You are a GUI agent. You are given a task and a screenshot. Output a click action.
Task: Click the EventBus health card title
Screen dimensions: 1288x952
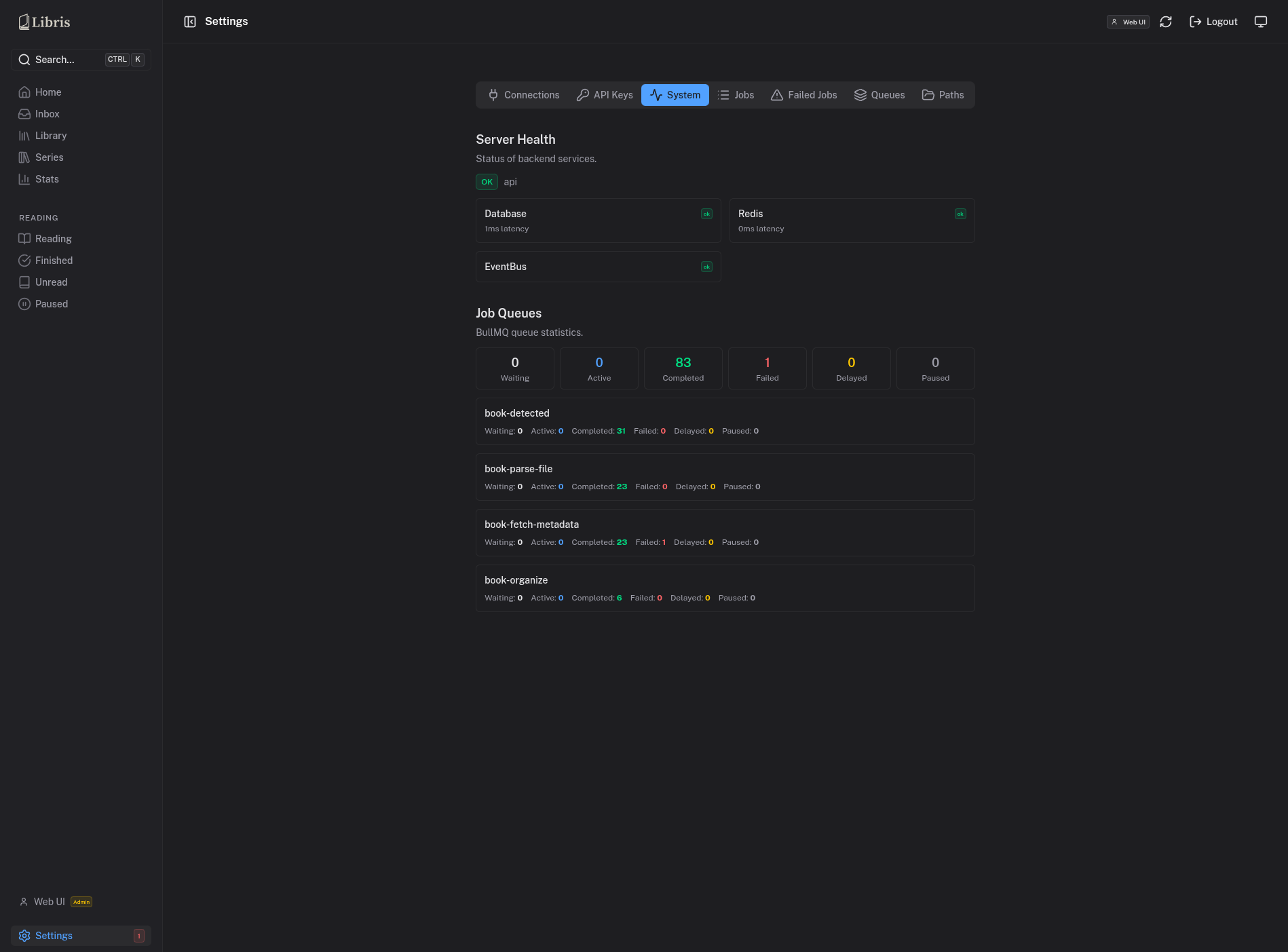[506, 267]
